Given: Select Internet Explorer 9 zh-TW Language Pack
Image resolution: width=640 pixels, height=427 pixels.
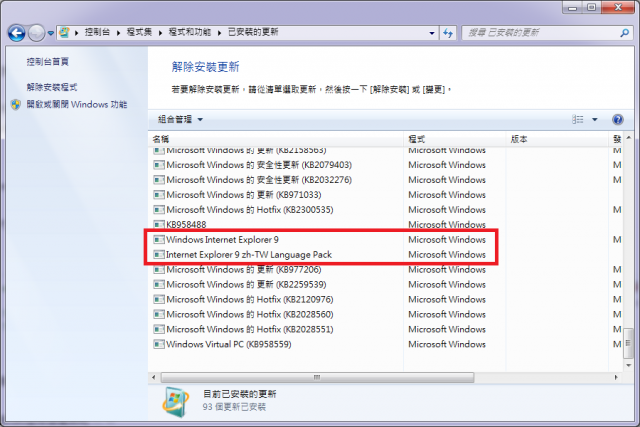Looking at the screenshot, I should [385, 255].
